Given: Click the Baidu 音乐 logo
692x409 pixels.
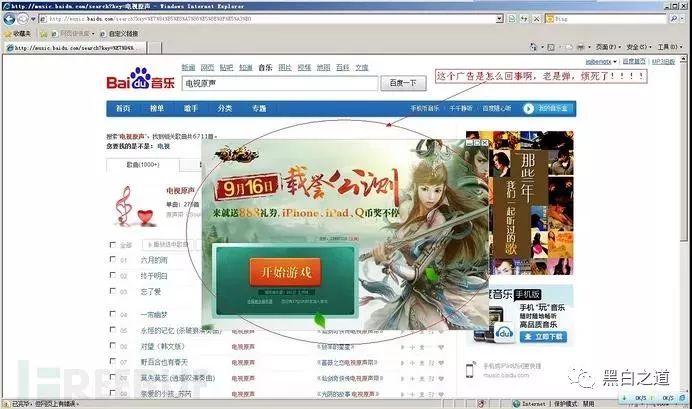Looking at the screenshot, I should (140, 79).
